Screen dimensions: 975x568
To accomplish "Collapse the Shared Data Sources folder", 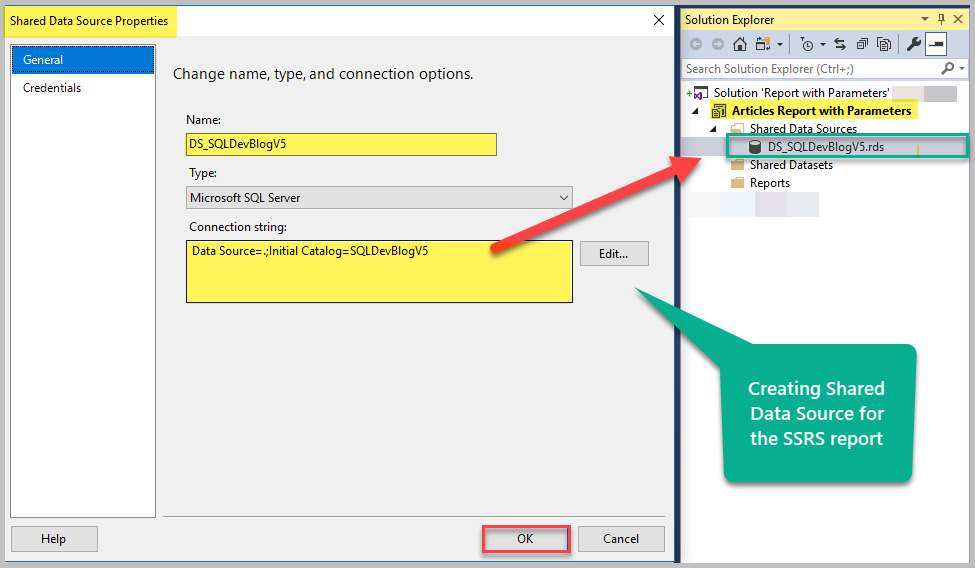I will pos(714,129).
